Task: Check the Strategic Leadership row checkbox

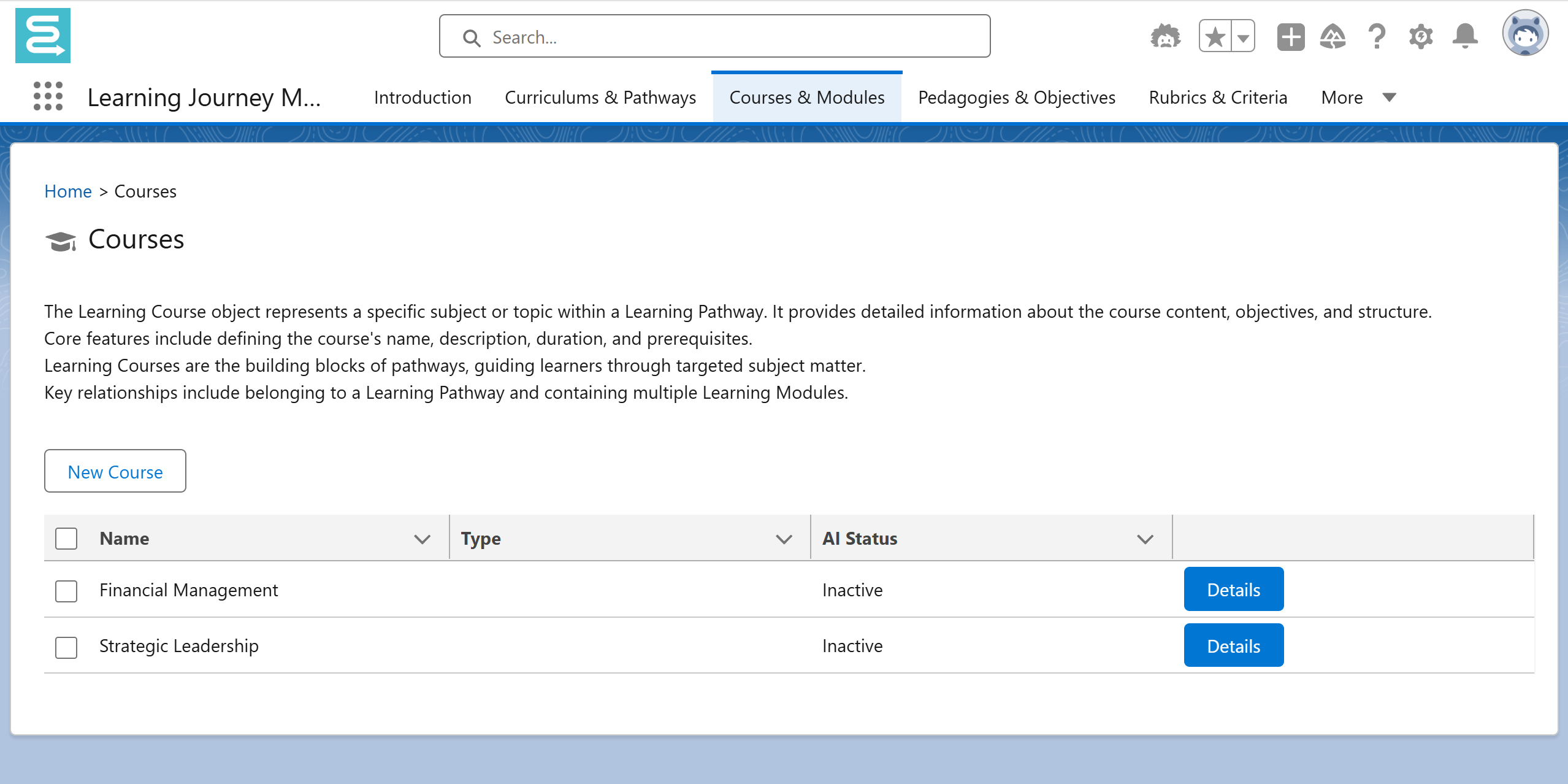Action: point(66,647)
